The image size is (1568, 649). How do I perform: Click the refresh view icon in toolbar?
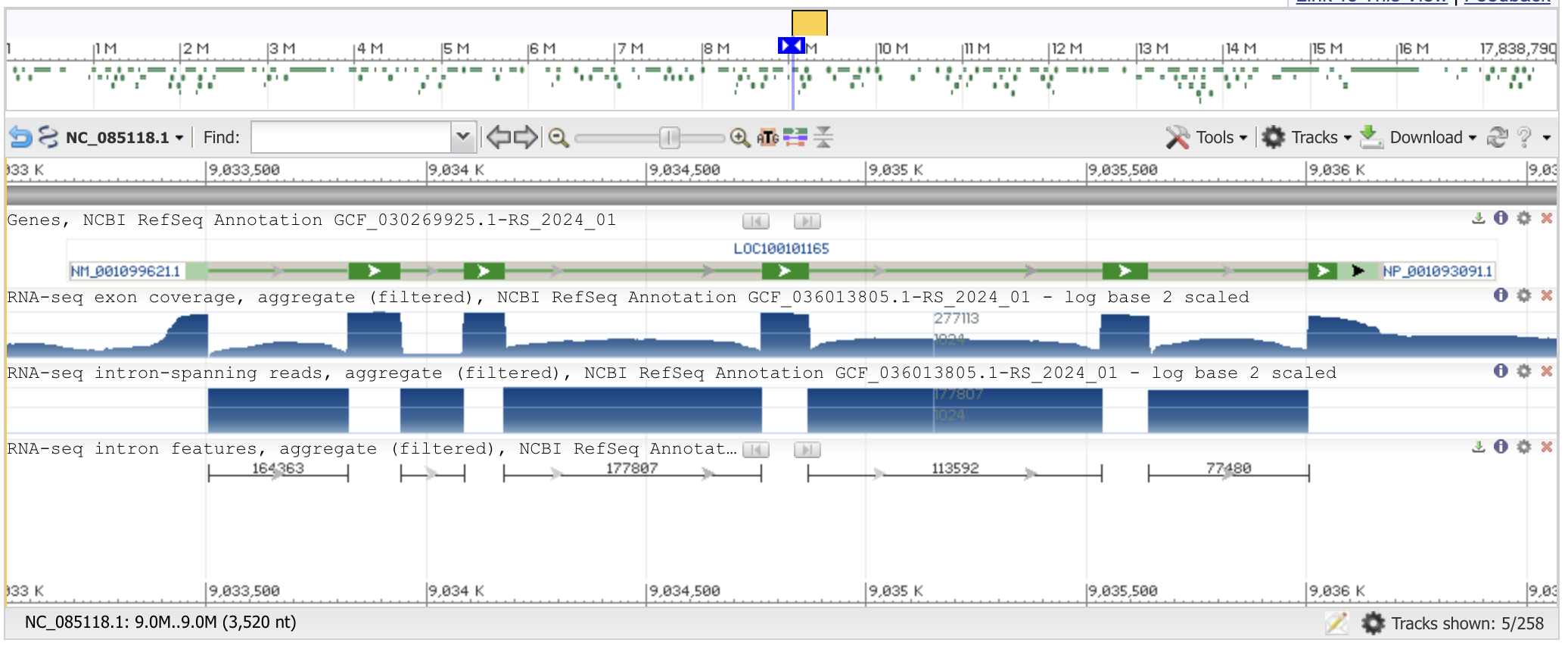coord(1497,137)
